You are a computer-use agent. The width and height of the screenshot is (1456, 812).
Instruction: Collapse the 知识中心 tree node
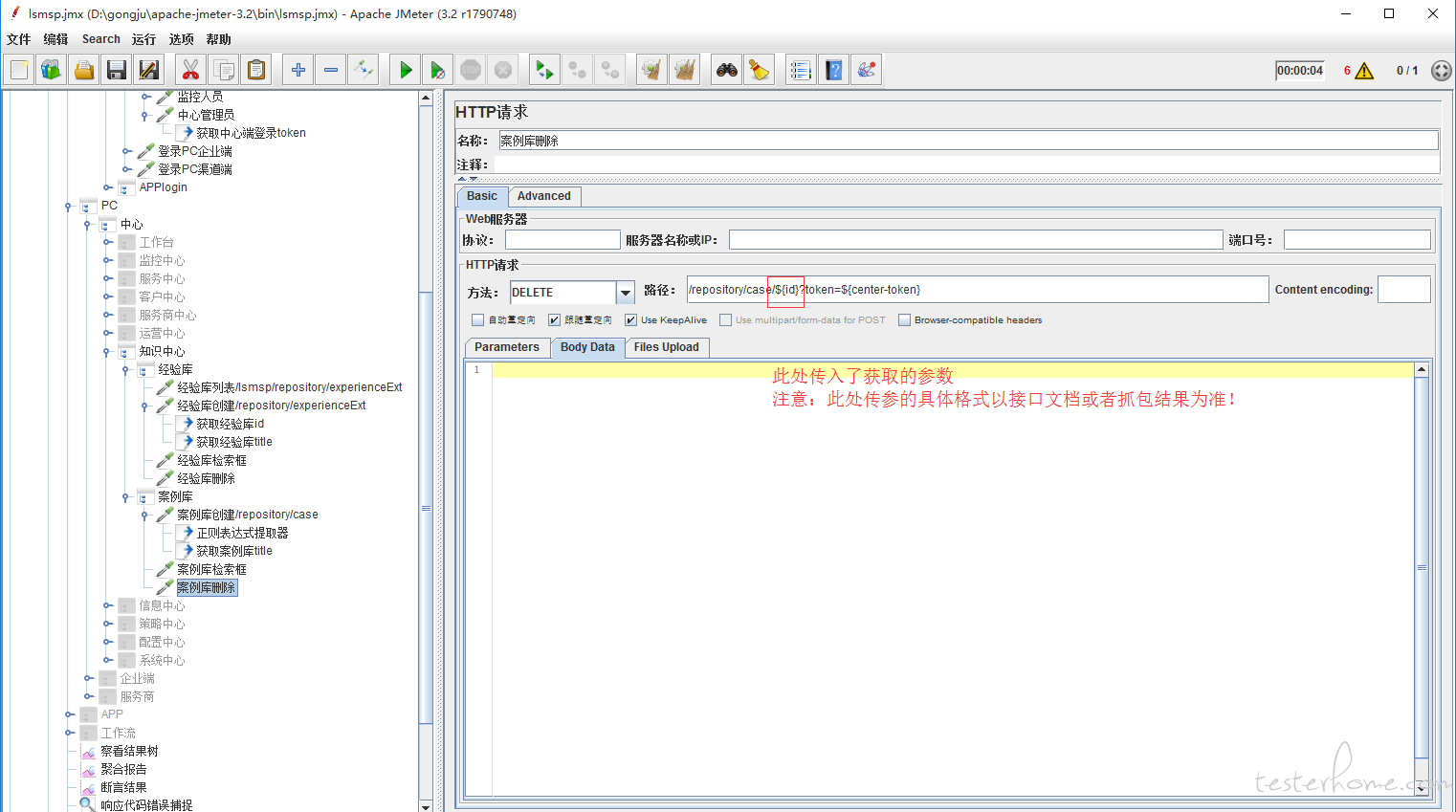coord(107,352)
